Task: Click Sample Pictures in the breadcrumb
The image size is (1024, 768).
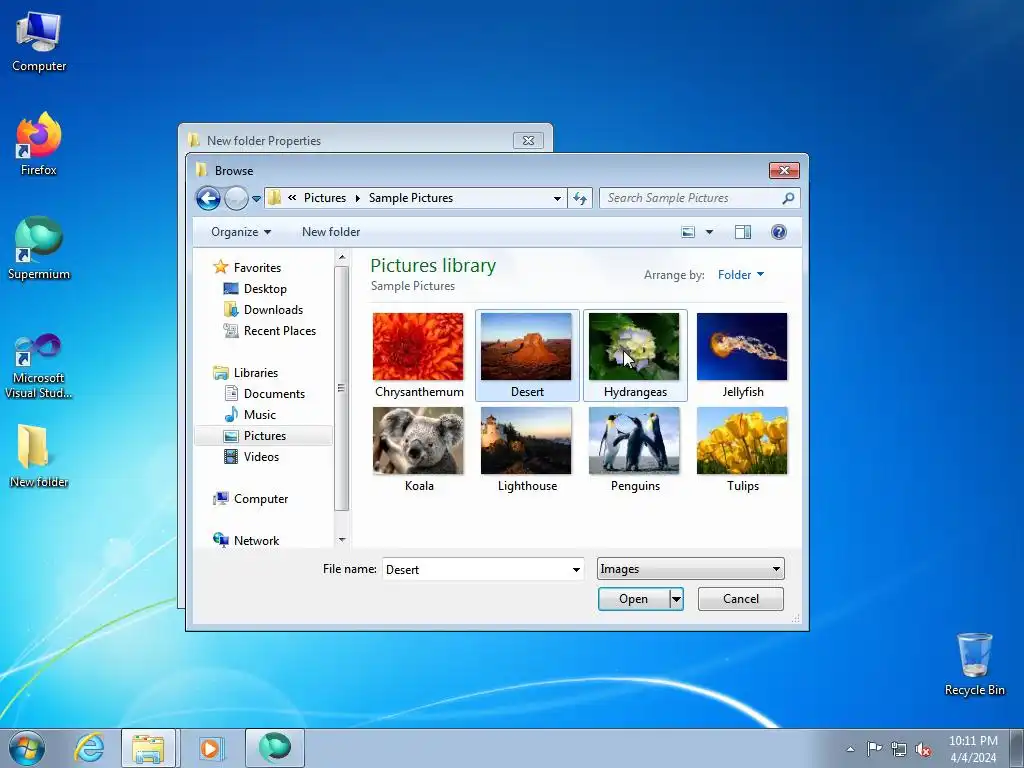Action: click(411, 198)
